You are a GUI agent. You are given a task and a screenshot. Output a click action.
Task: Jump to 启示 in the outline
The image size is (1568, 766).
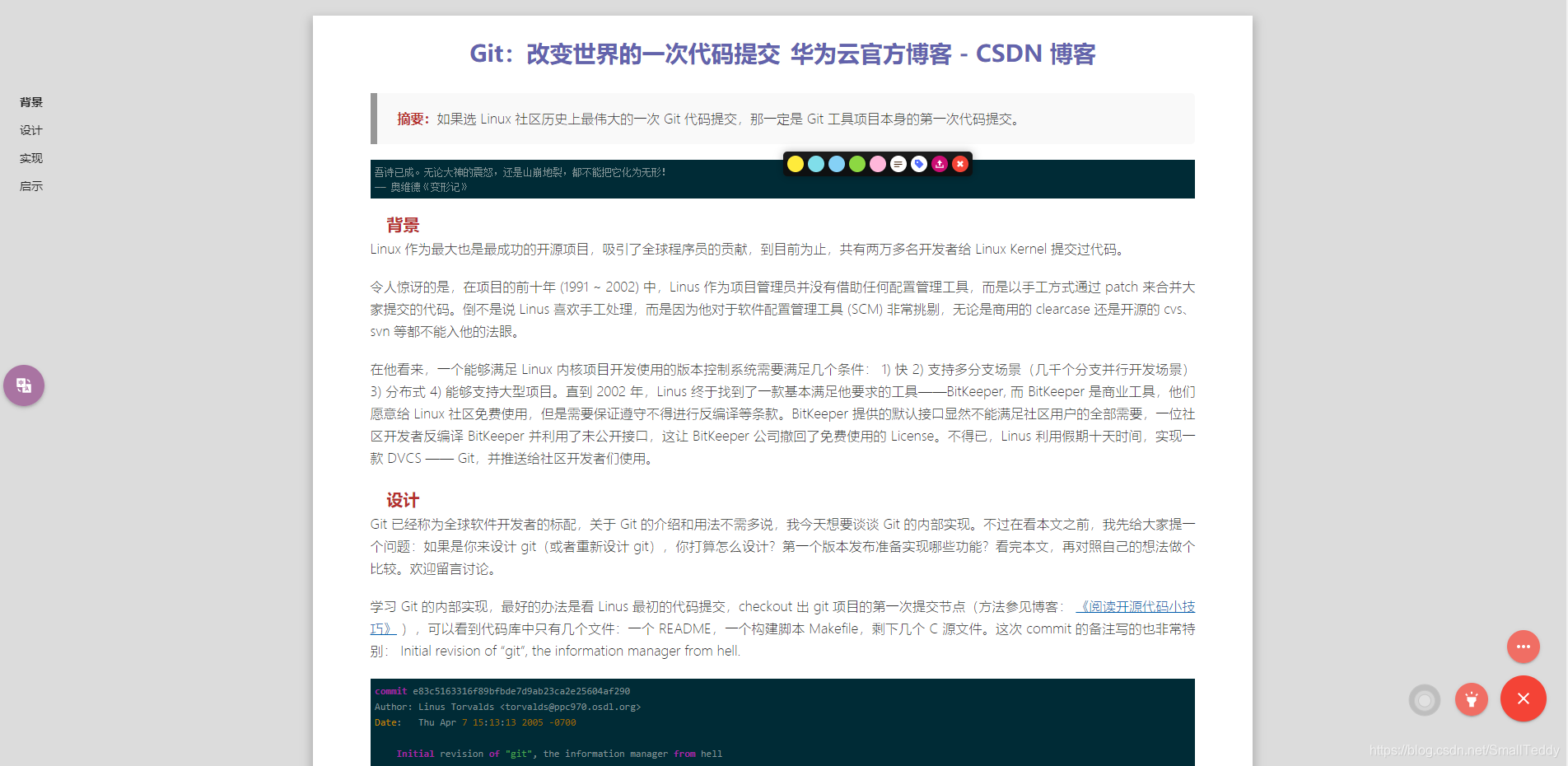(x=31, y=186)
